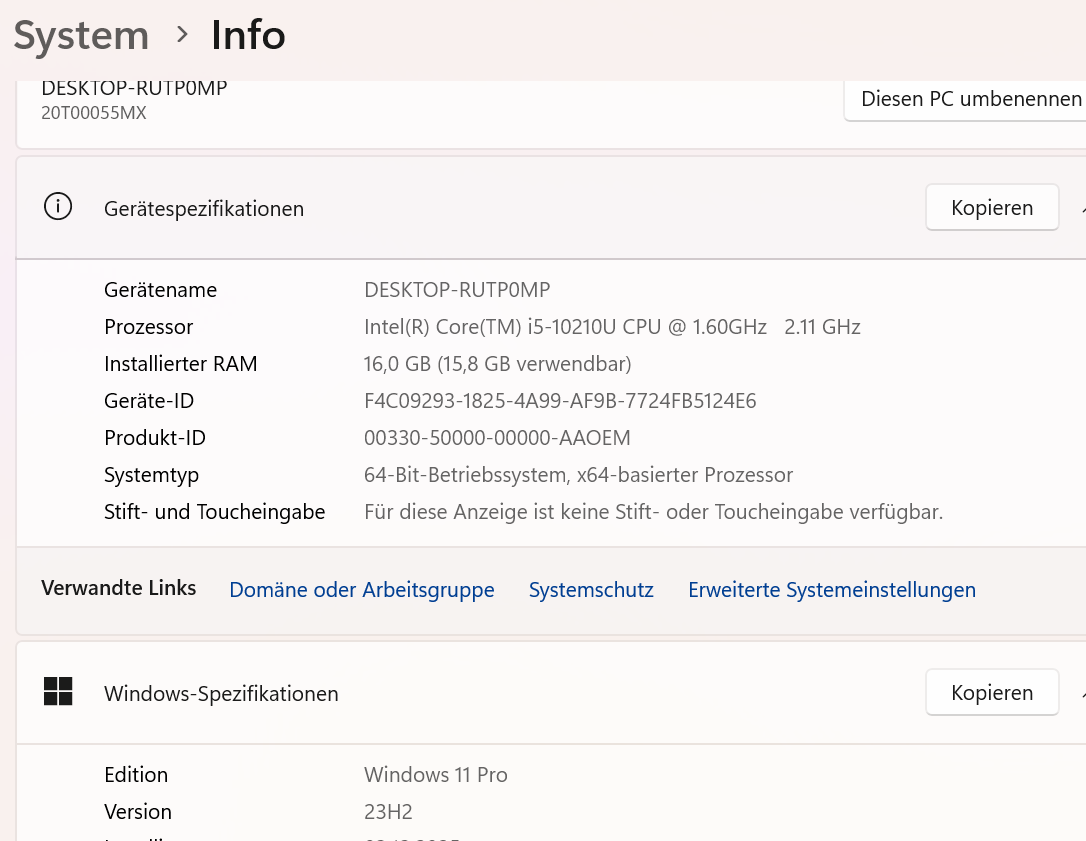Viewport: 1086px width, 841px height.
Task: Copy Windows specifications with the Kopieren button
Action: pyautogui.click(x=991, y=693)
